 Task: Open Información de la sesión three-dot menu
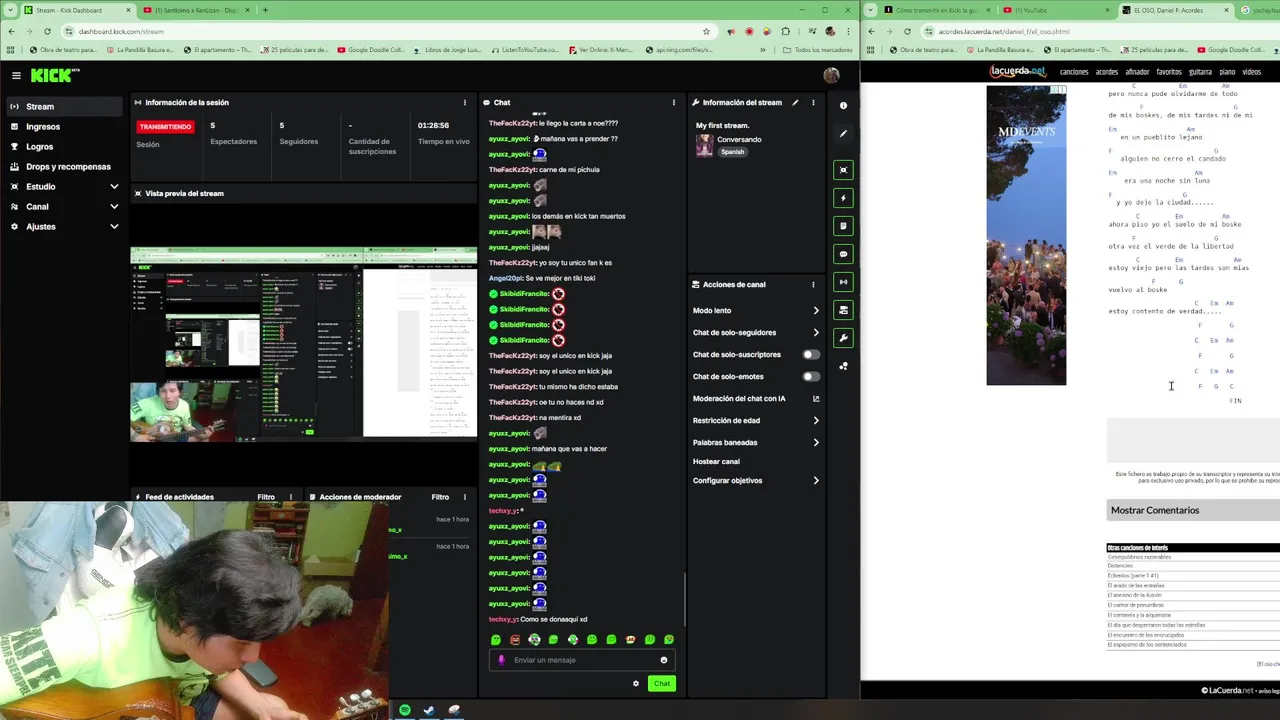click(x=464, y=102)
